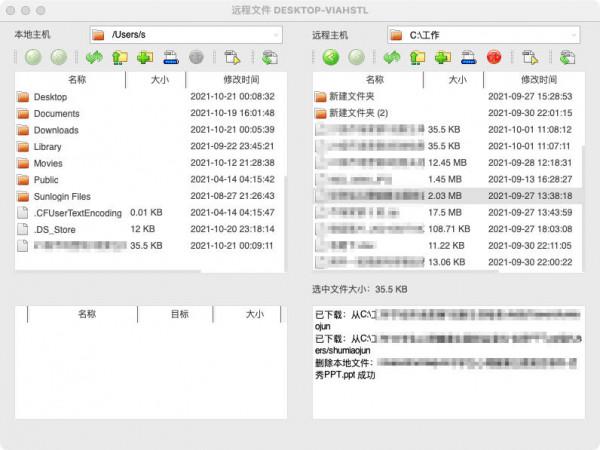Click the grayed stop icon in local toolbar
600x450 pixels.
click(x=196, y=57)
